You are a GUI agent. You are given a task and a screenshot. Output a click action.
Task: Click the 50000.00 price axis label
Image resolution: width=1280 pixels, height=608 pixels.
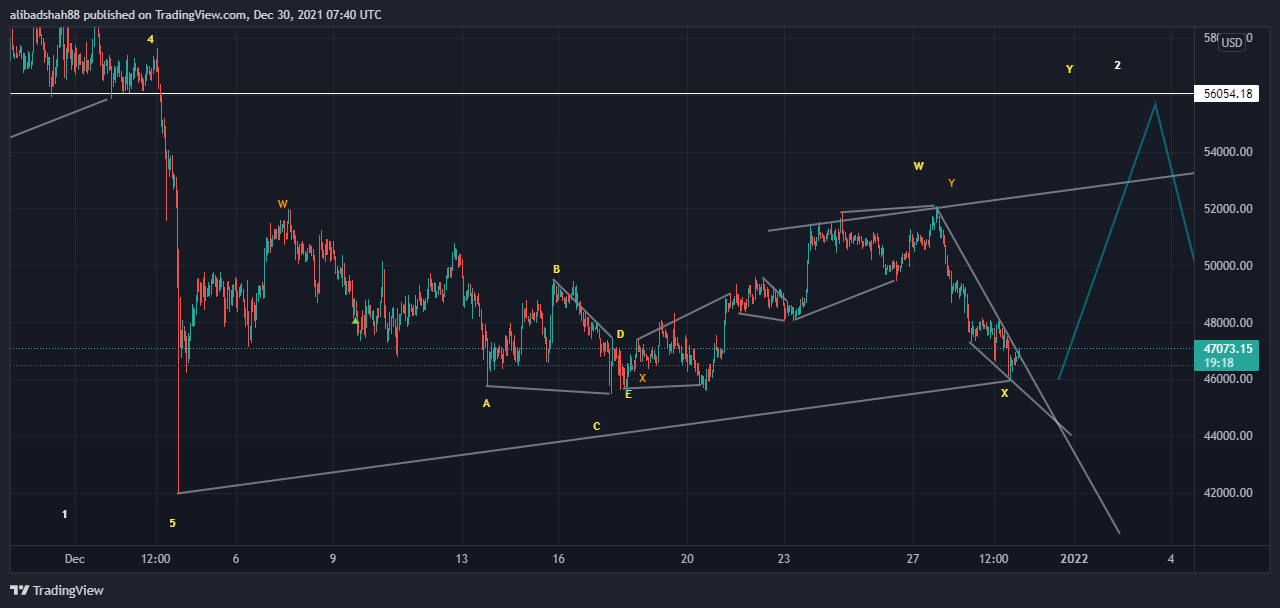click(1227, 266)
